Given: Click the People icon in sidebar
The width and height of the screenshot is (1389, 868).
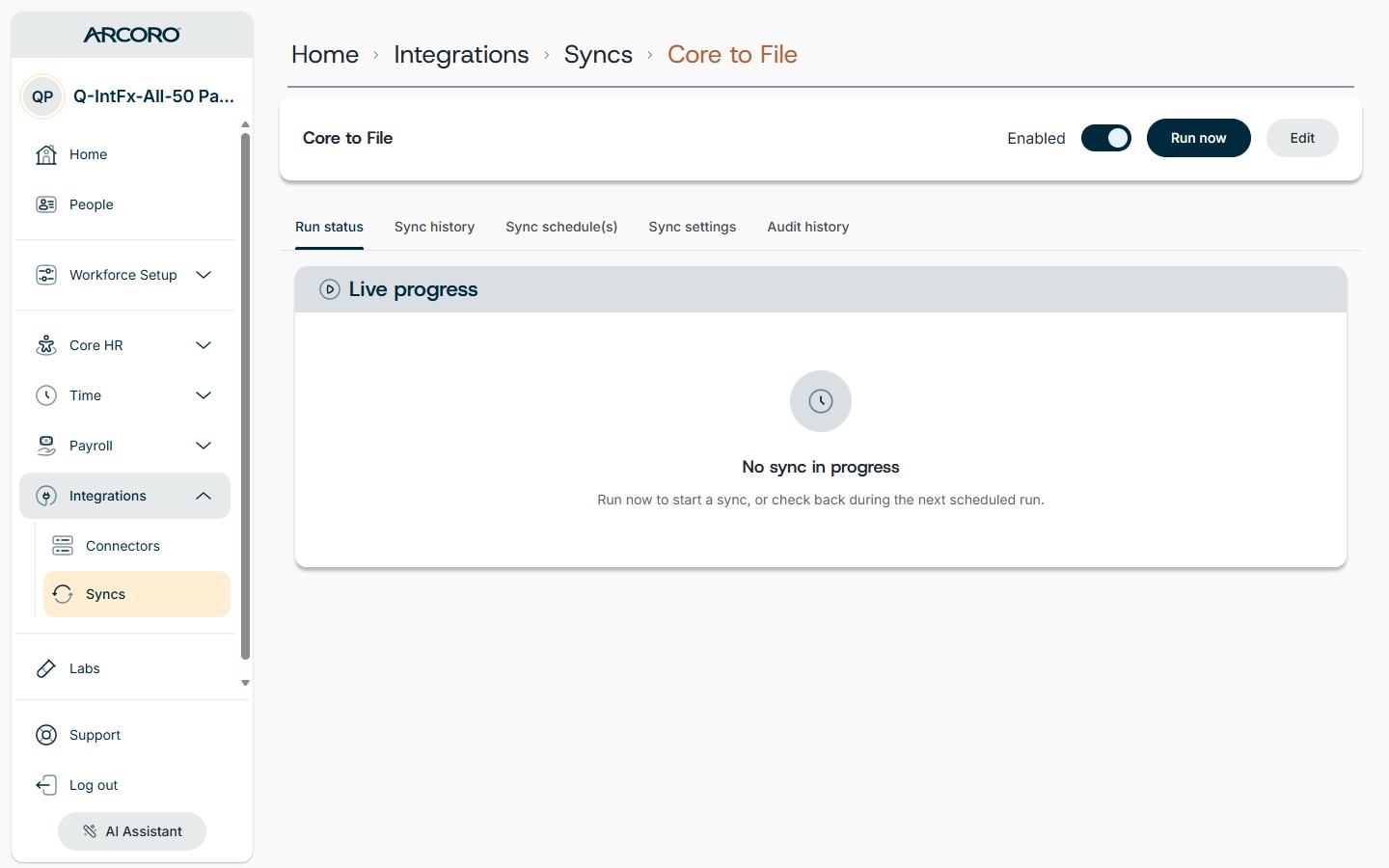Looking at the screenshot, I should tap(46, 204).
